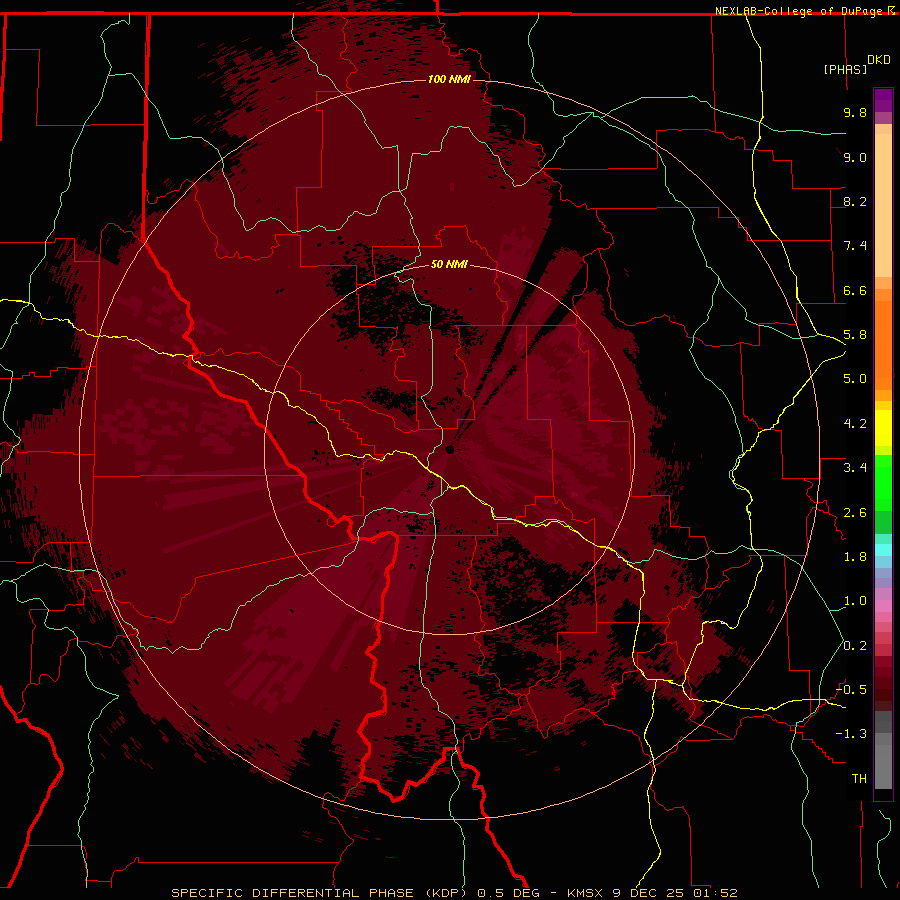Click the 7.4 value on the color scale
Viewport: 900px width, 900px height.
pyautogui.click(x=855, y=246)
